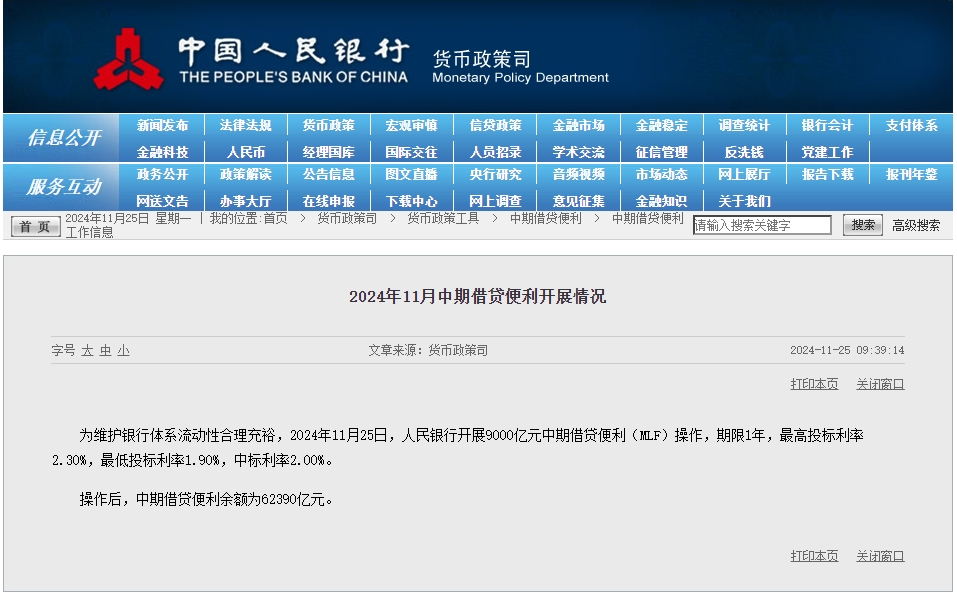Open 货币政策司 breadcrumb link
The height and width of the screenshot is (597, 957).
pyautogui.click(x=347, y=219)
